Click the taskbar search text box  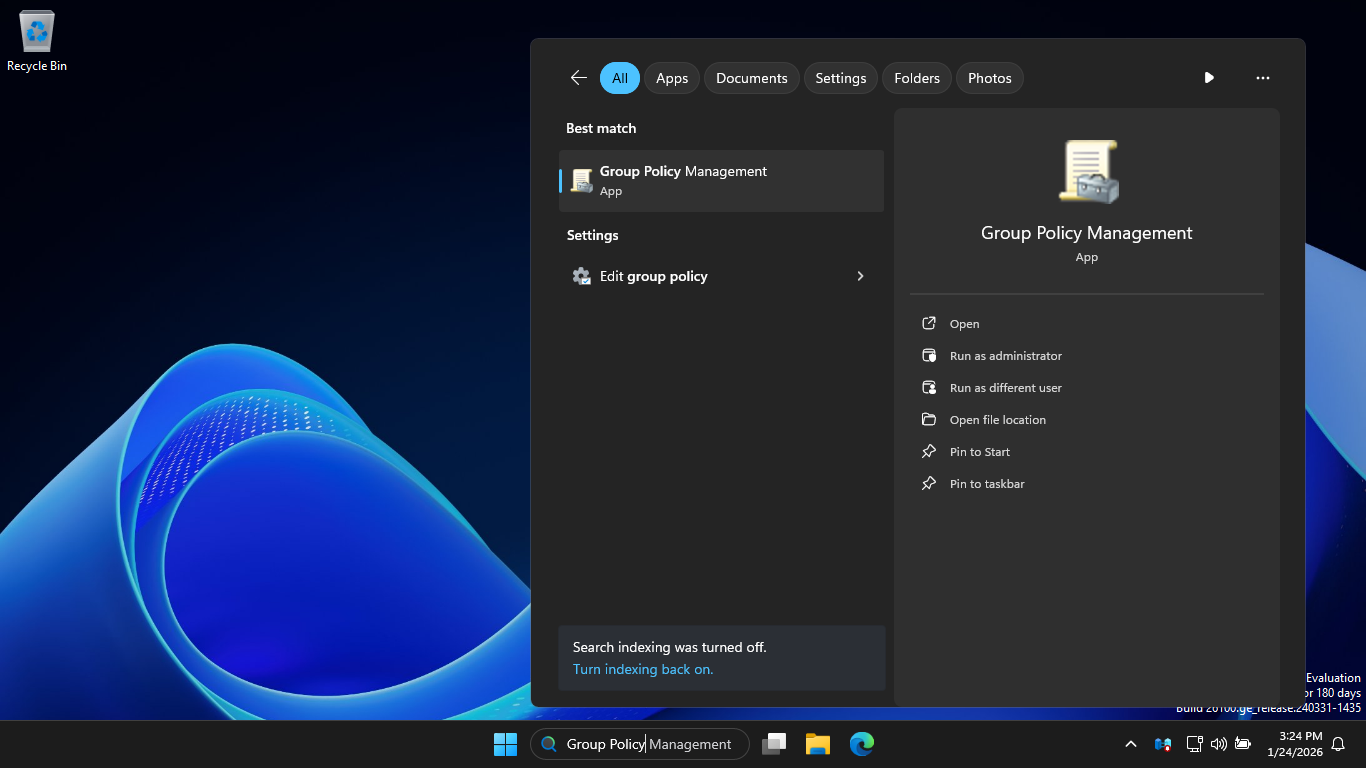650,744
